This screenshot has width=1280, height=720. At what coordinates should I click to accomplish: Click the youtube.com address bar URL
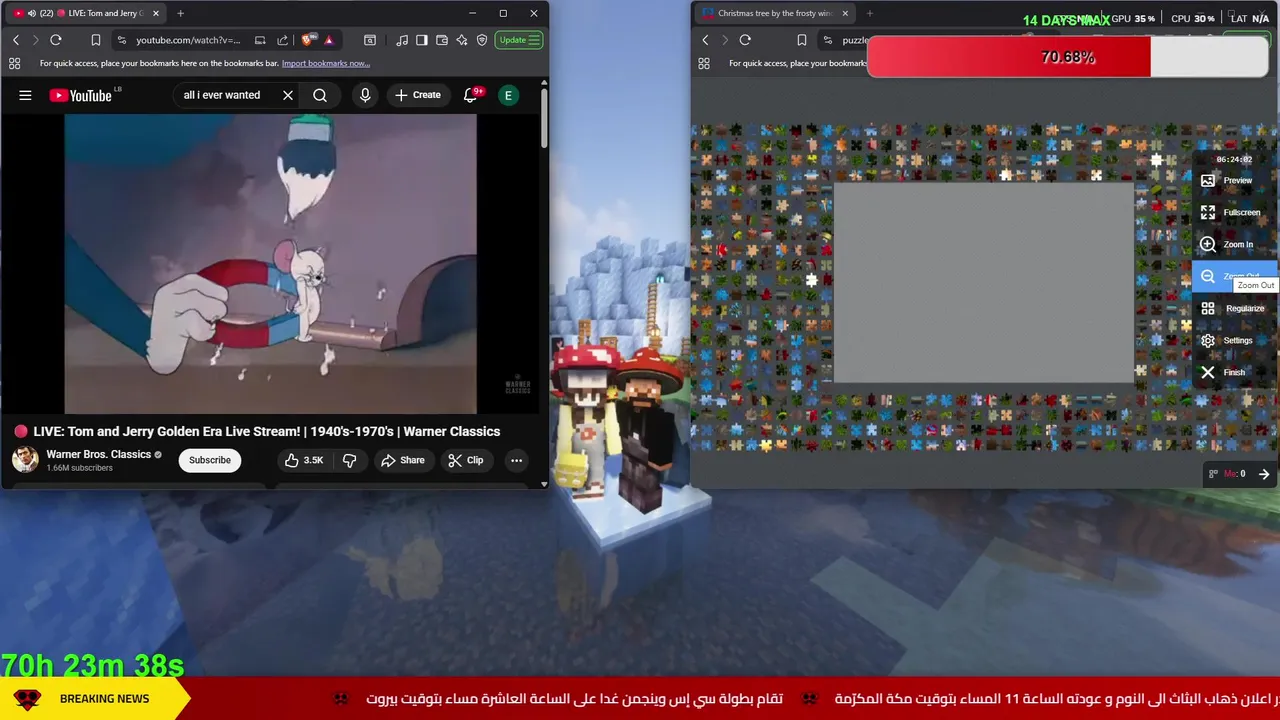188,40
